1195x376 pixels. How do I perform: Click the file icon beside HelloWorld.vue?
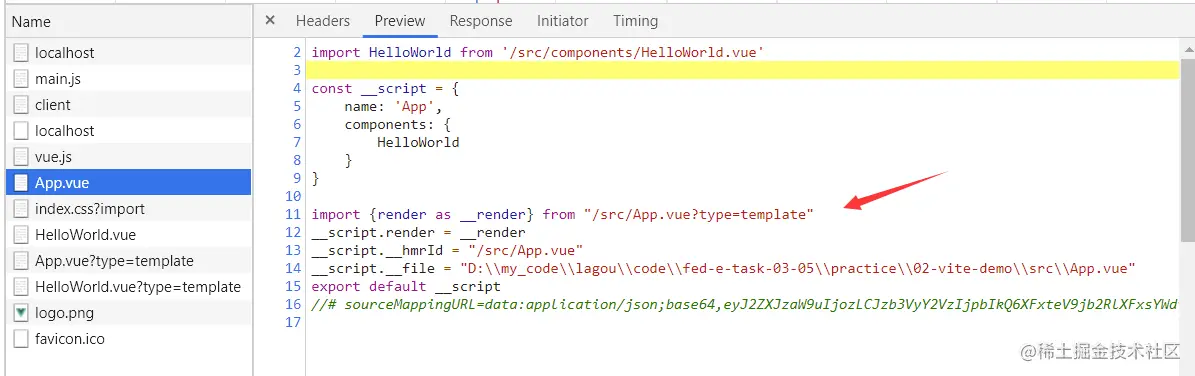(x=21, y=234)
